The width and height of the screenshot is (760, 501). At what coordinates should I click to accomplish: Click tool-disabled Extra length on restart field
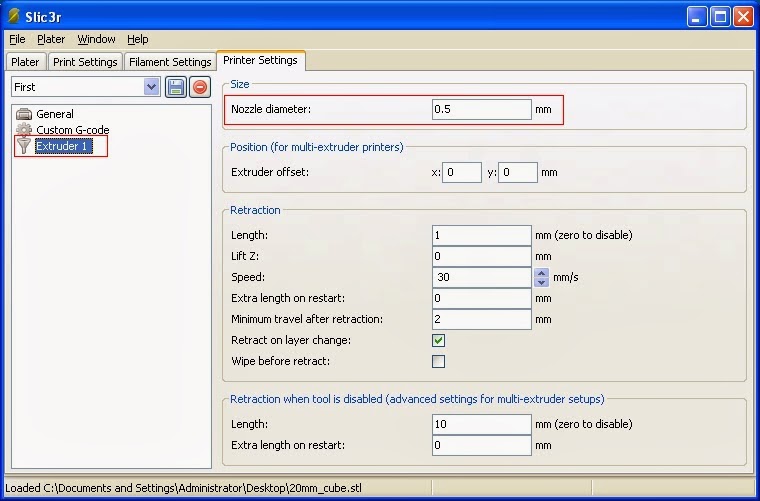(x=482, y=445)
